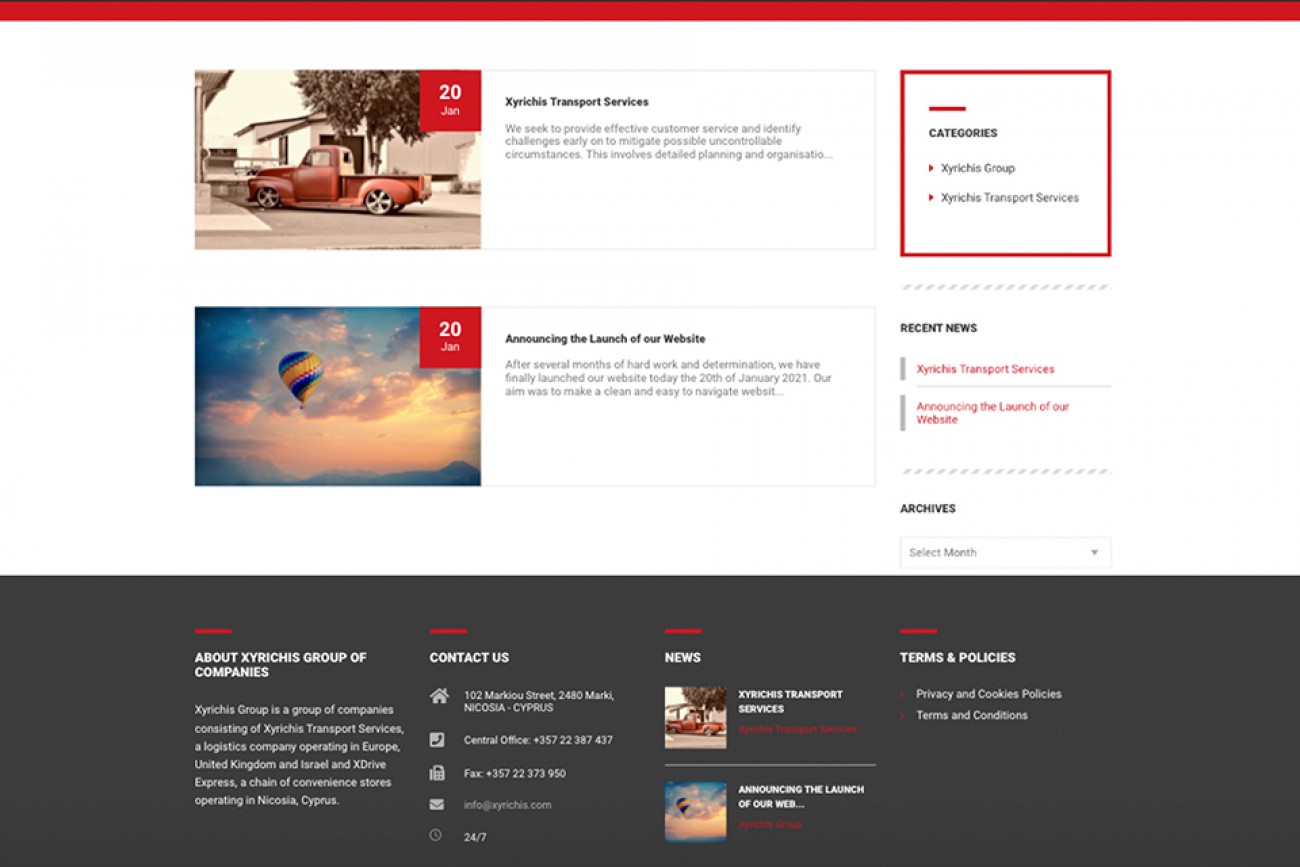Open the Xyrichis Group category
The width and height of the screenshot is (1300, 867).
coord(977,169)
